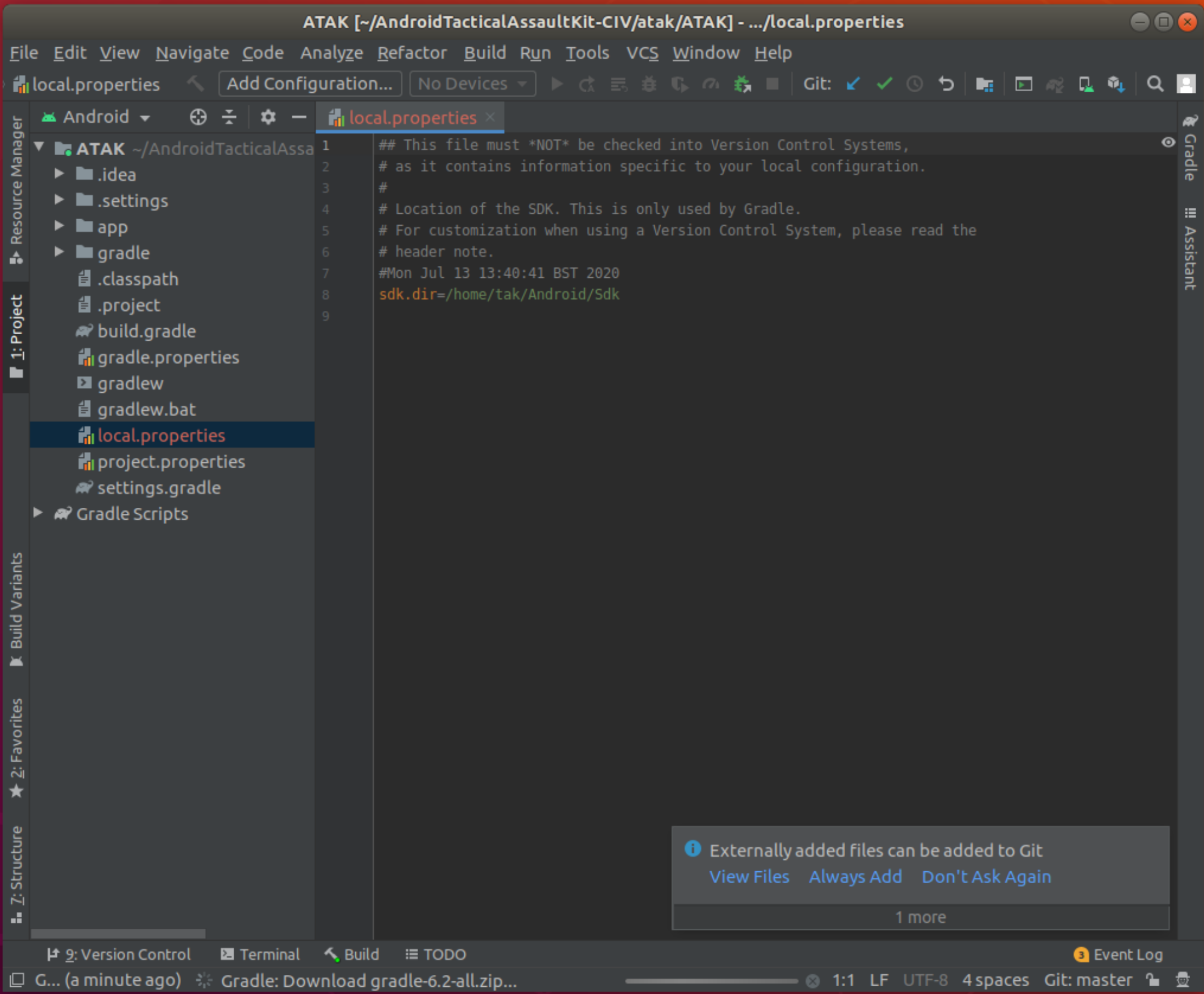Toggle the Gradle right side panel
Image resolution: width=1204 pixels, height=994 pixels.
(x=1190, y=147)
